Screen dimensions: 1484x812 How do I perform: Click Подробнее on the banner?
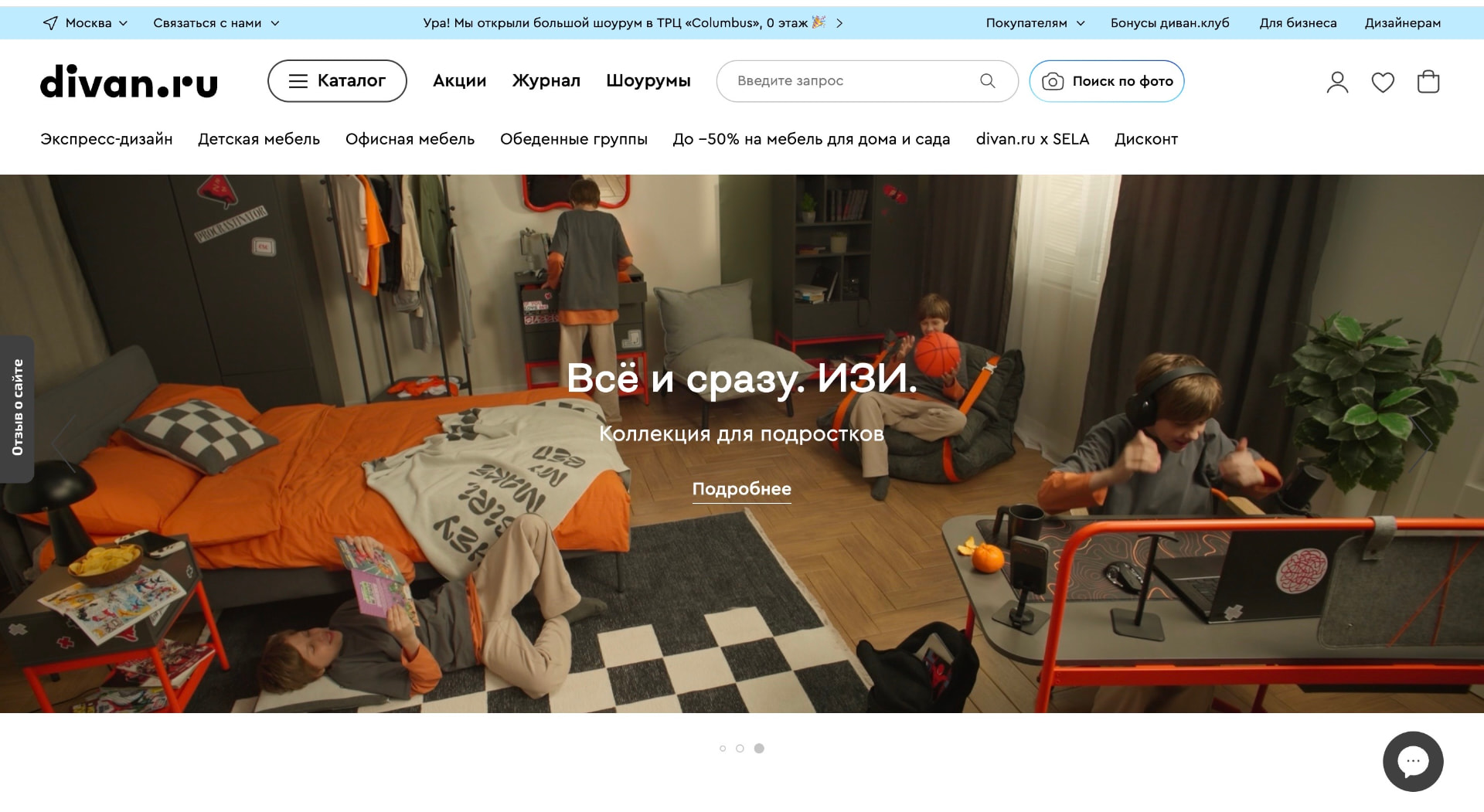tap(741, 490)
